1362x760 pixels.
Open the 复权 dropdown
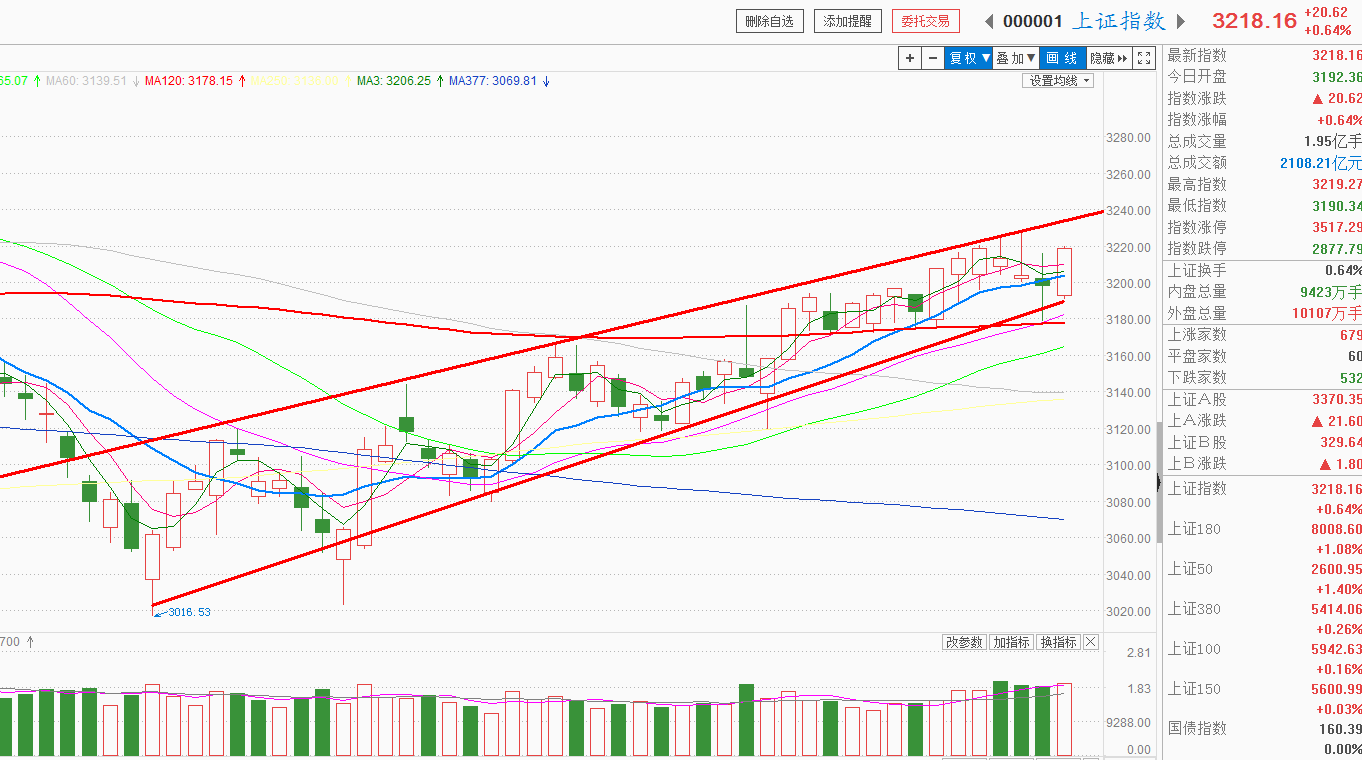(x=969, y=58)
